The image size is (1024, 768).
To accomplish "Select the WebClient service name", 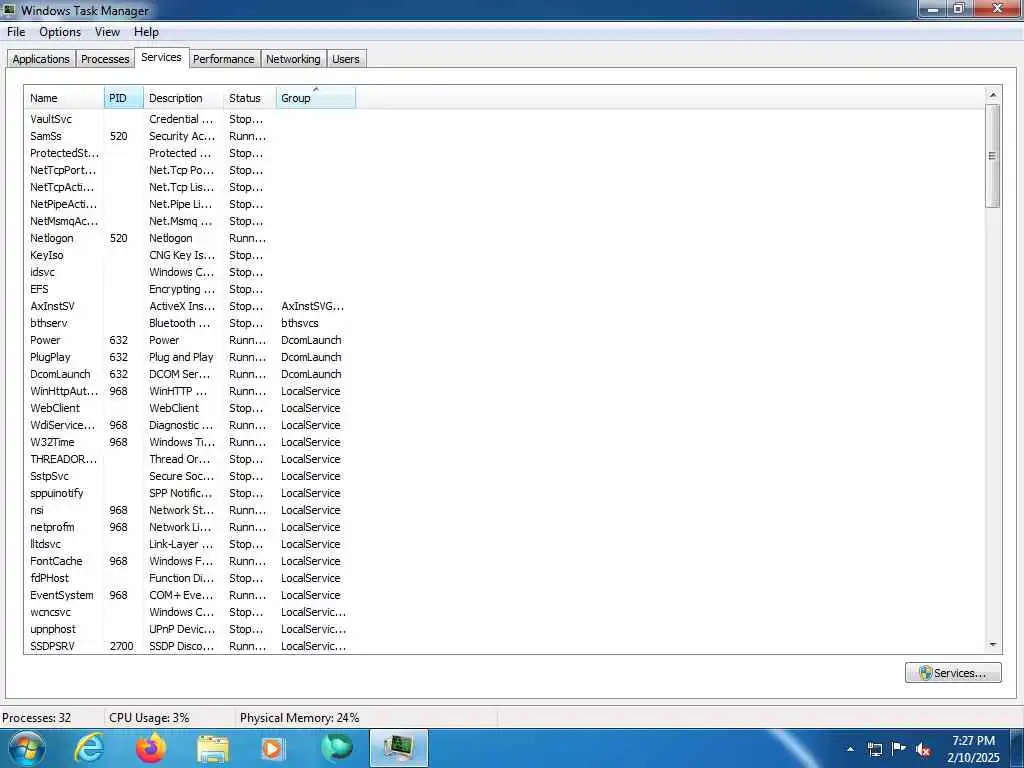I will 55,408.
